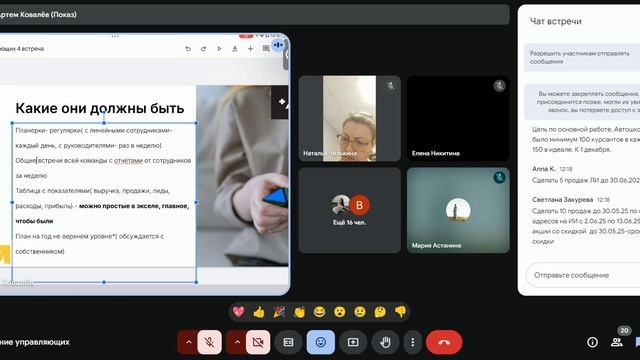
Task: Click slide line Общие встречи всей команды
Action: [103, 161]
